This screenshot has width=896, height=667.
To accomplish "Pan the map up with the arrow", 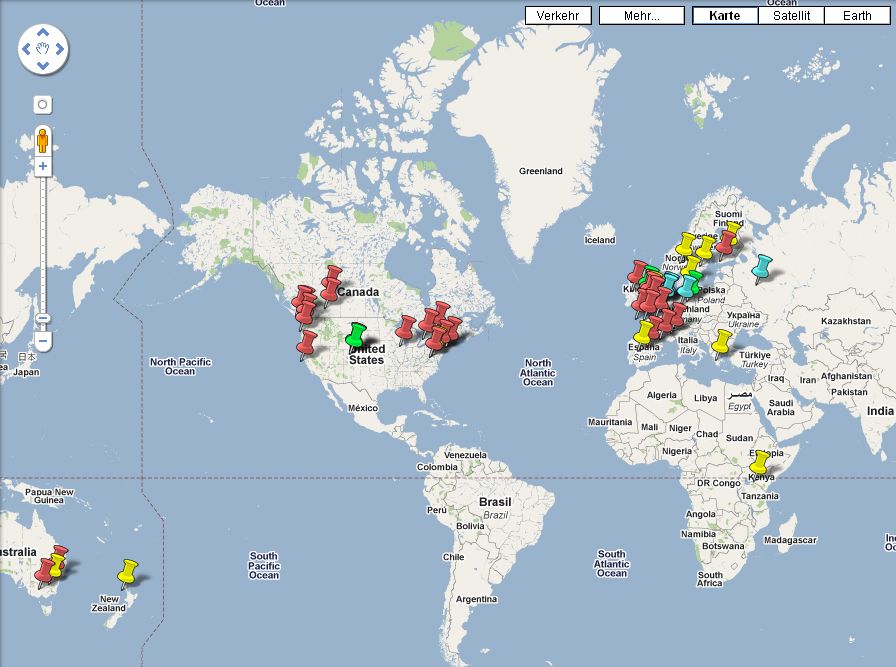I will [x=43, y=33].
